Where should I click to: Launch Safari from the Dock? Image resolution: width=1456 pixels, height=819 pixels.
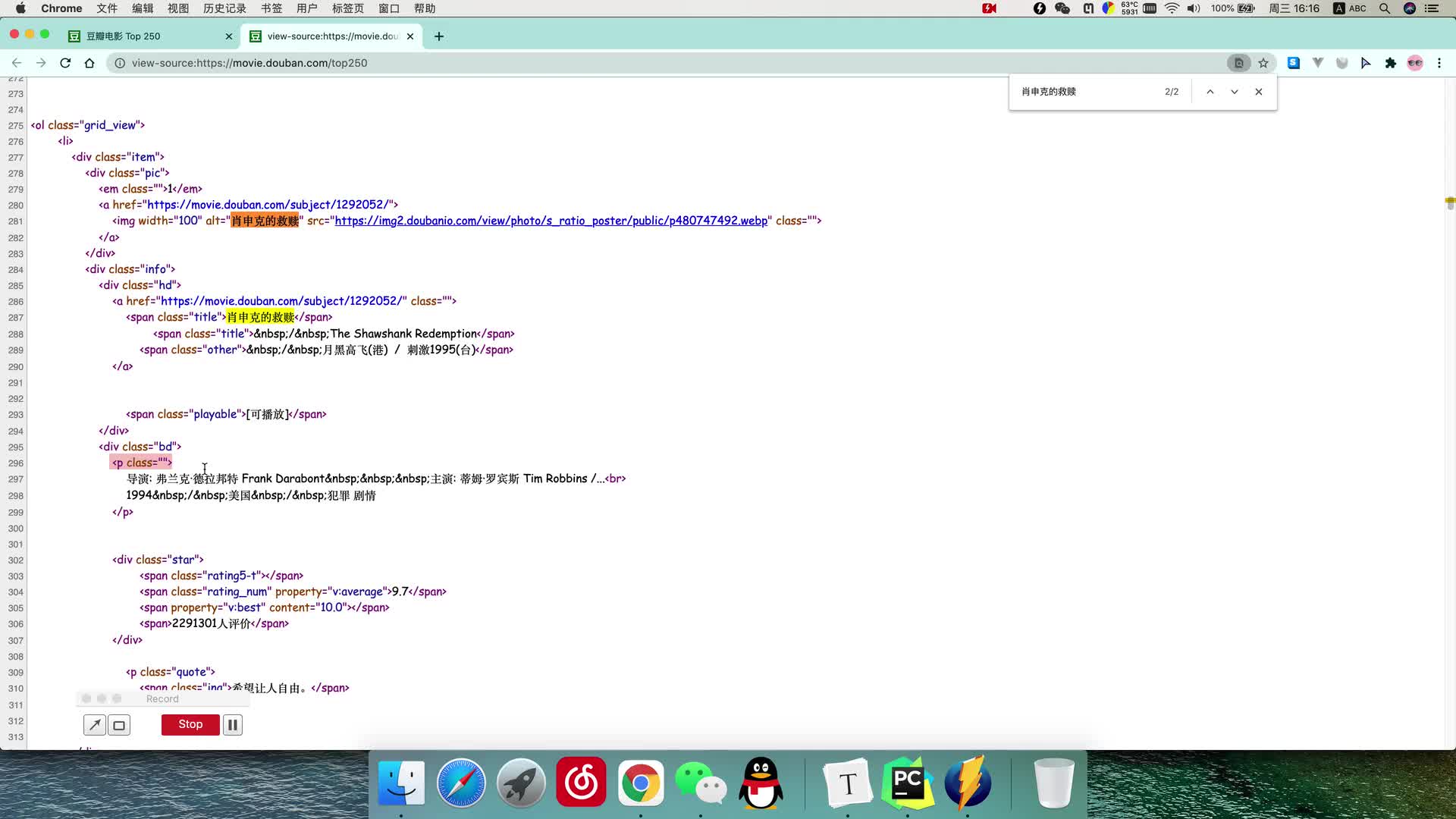point(461,783)
